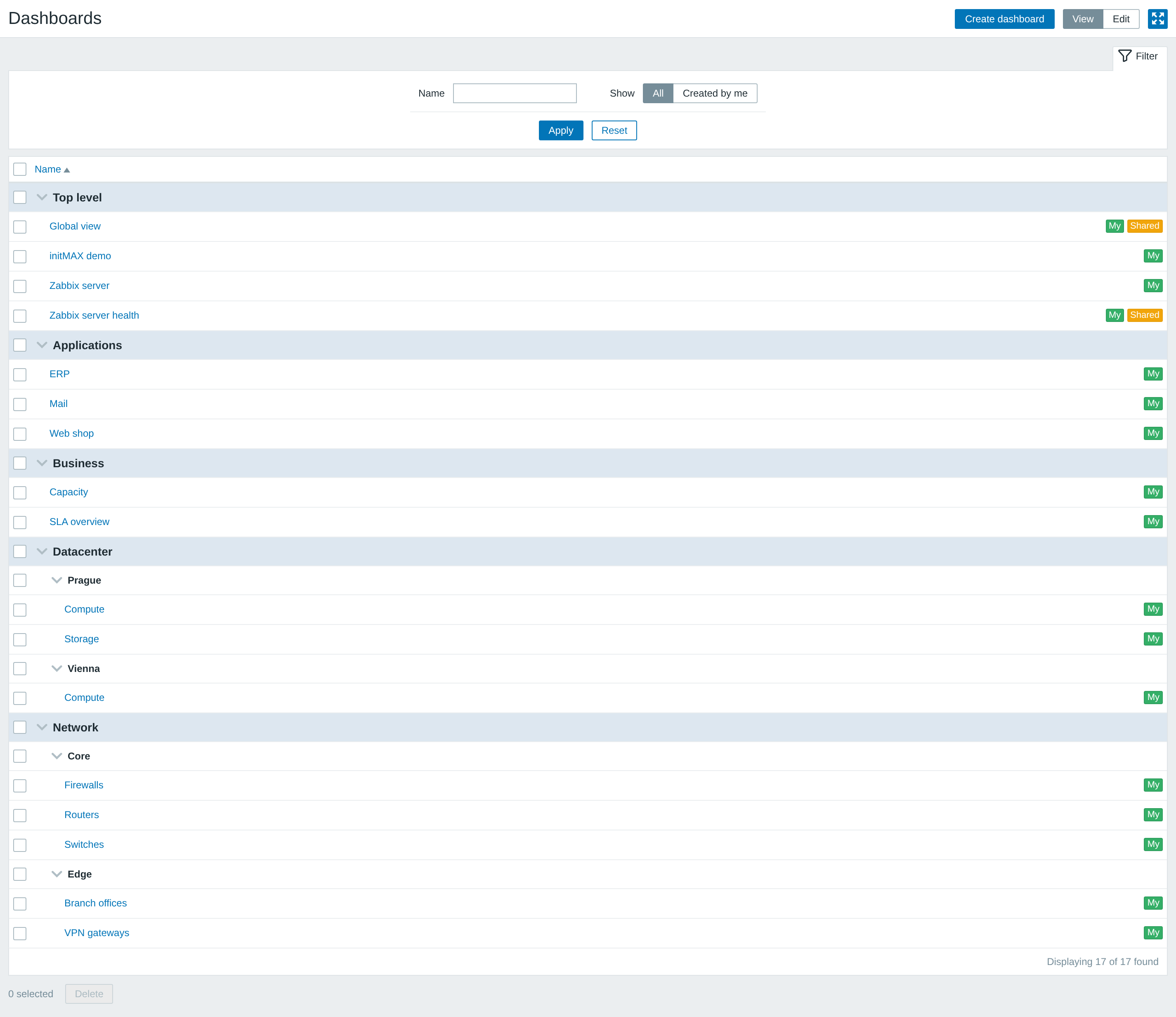The height and width of the screenshot is (1017, 1176).
Task: Collapse the Applications group
Action: 42,345
